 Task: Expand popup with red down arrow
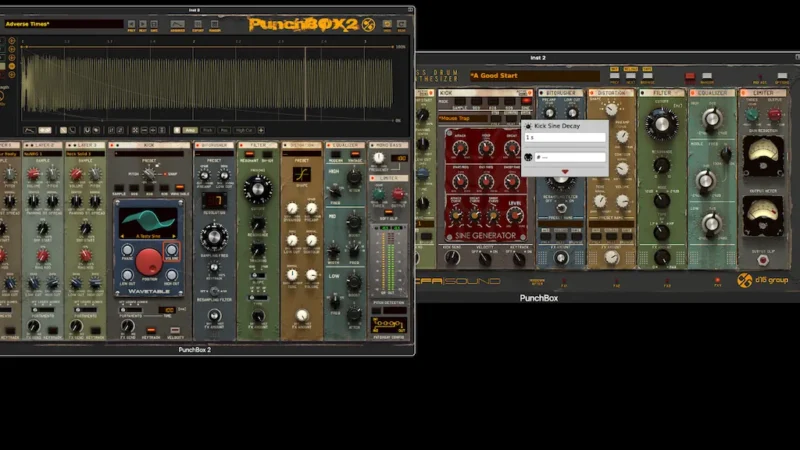coord(565,171)
